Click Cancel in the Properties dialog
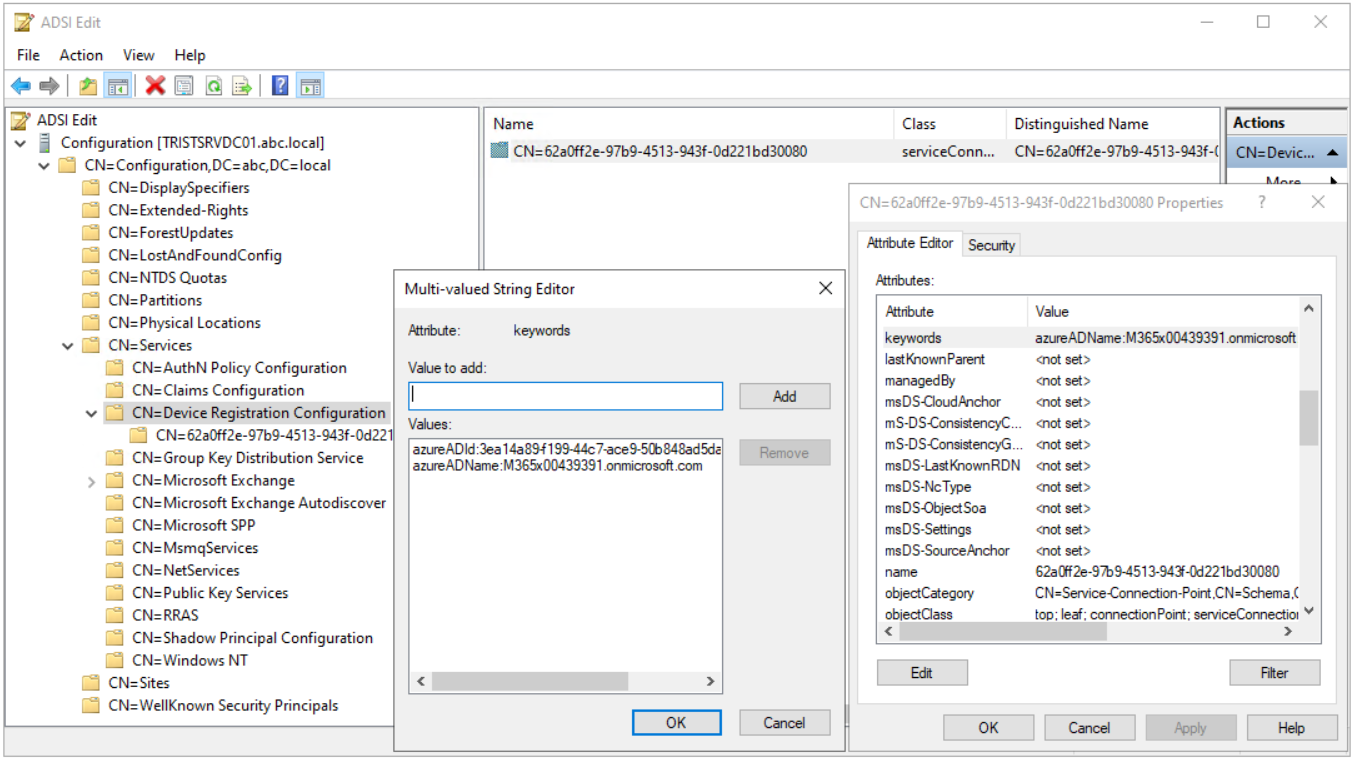 point(1089,728)
